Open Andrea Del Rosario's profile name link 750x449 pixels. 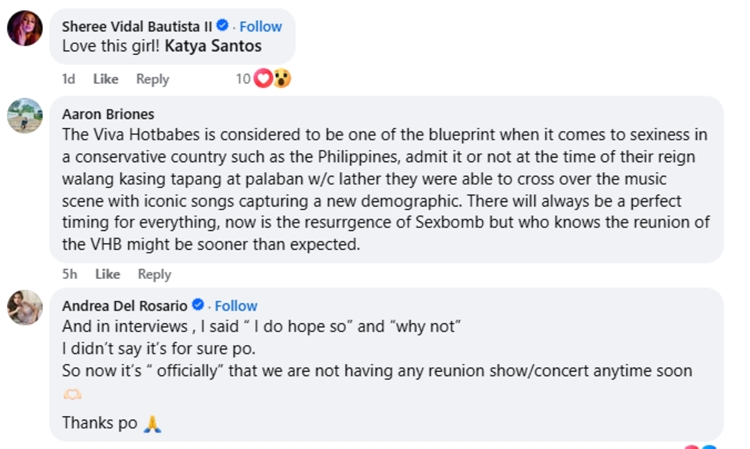click(x=124, y=305)
